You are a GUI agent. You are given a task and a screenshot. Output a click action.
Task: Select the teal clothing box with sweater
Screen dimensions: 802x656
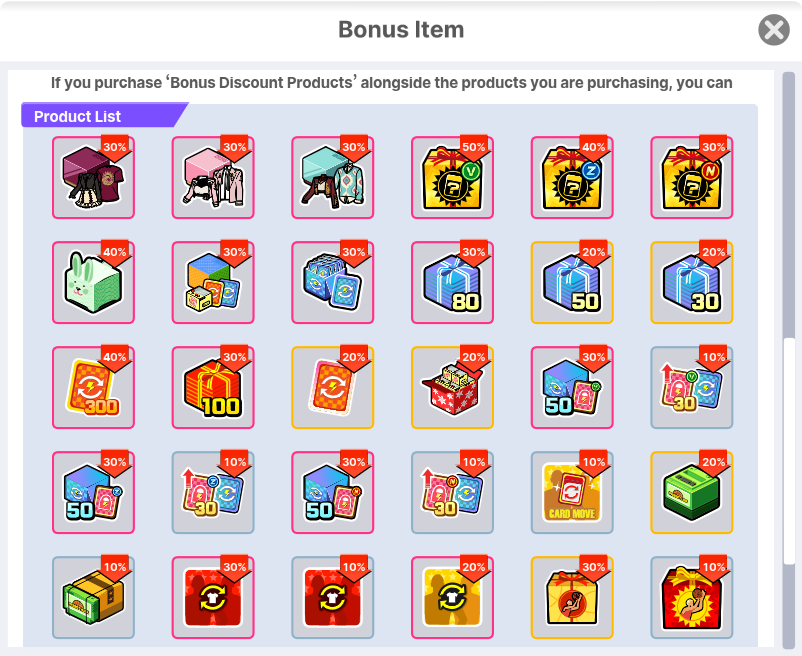click(x=332, y=177)
